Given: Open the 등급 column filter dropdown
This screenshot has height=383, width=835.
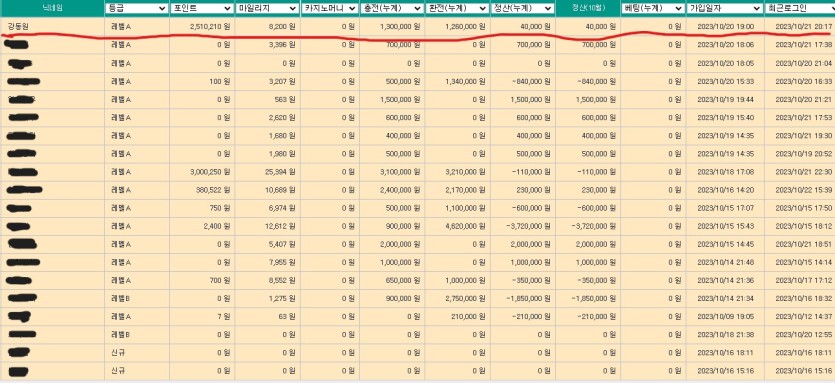Looking at the screenshot, I should point(137,8).
